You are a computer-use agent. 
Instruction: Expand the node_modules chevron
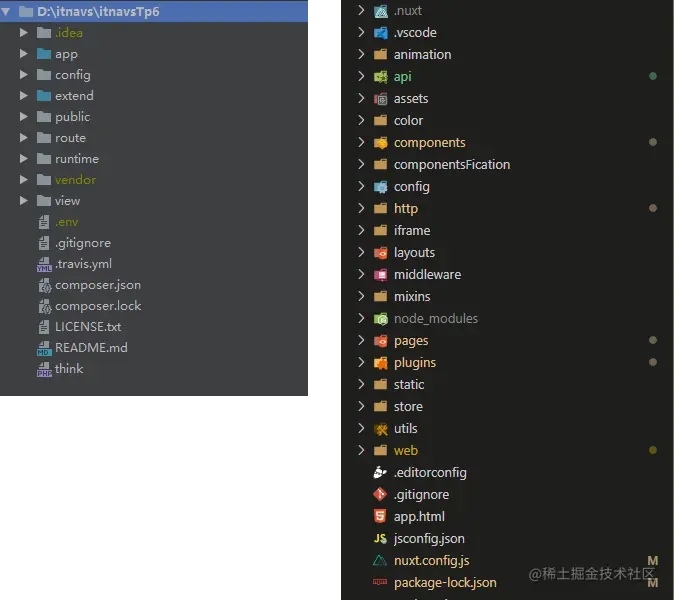click(361, 318)
